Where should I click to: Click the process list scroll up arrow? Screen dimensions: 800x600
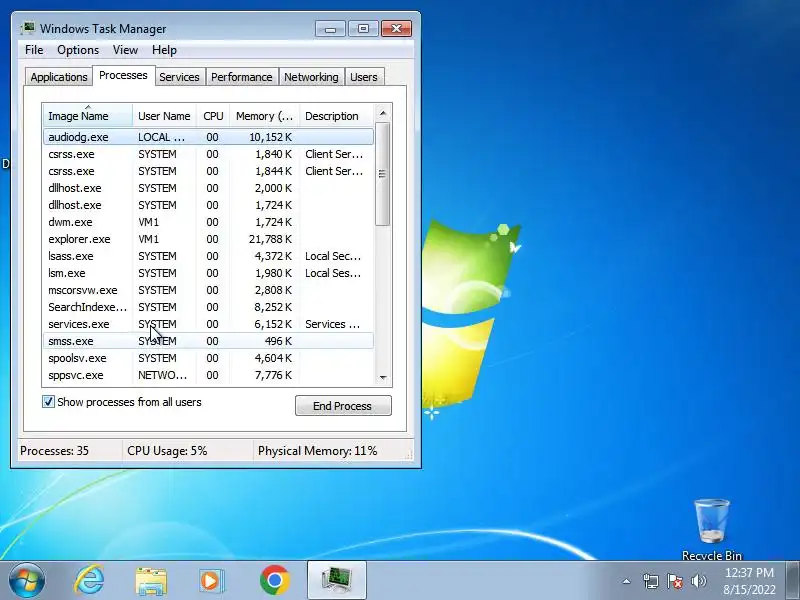click(383, 113)
